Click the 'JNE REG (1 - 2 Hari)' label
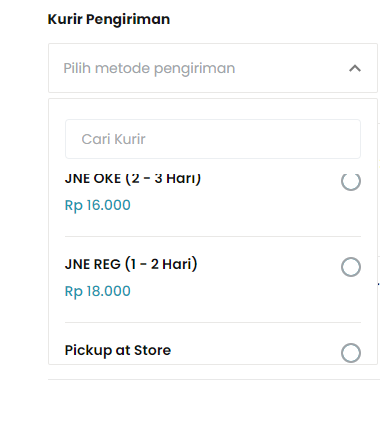This screenshot has width=380, height=433. pos(131,264)
